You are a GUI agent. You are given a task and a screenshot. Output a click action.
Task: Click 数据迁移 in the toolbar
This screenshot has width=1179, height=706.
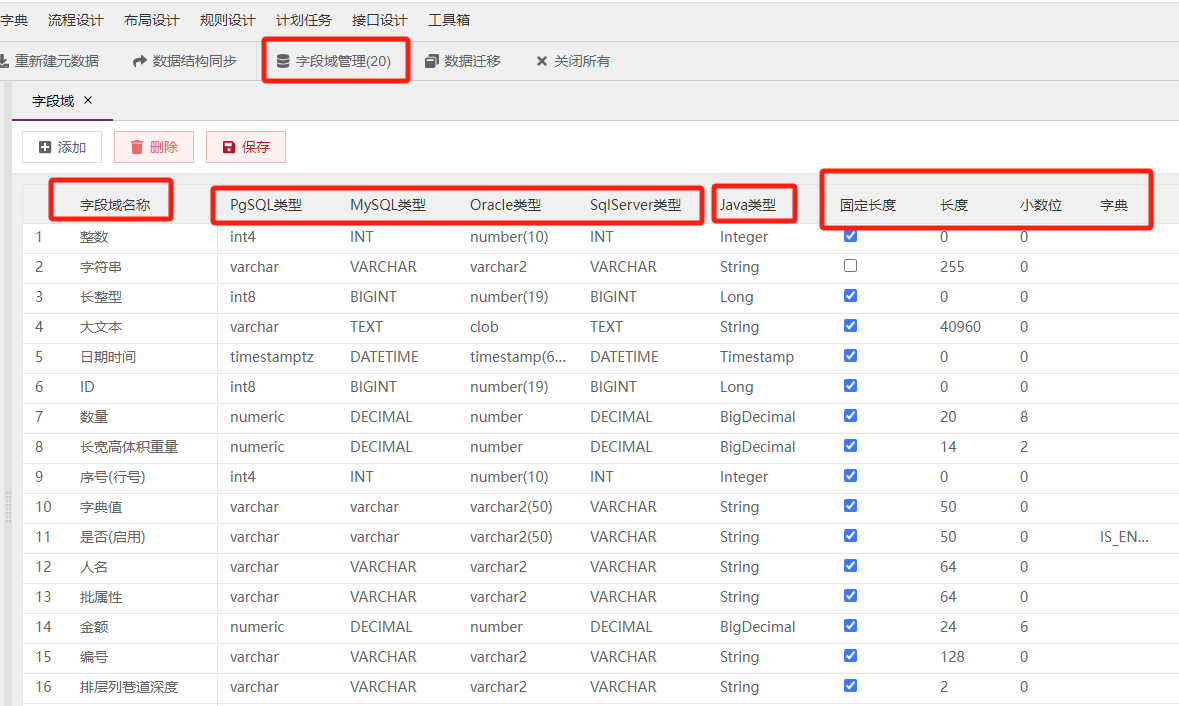pyautogui.click(x=462, y=61)
